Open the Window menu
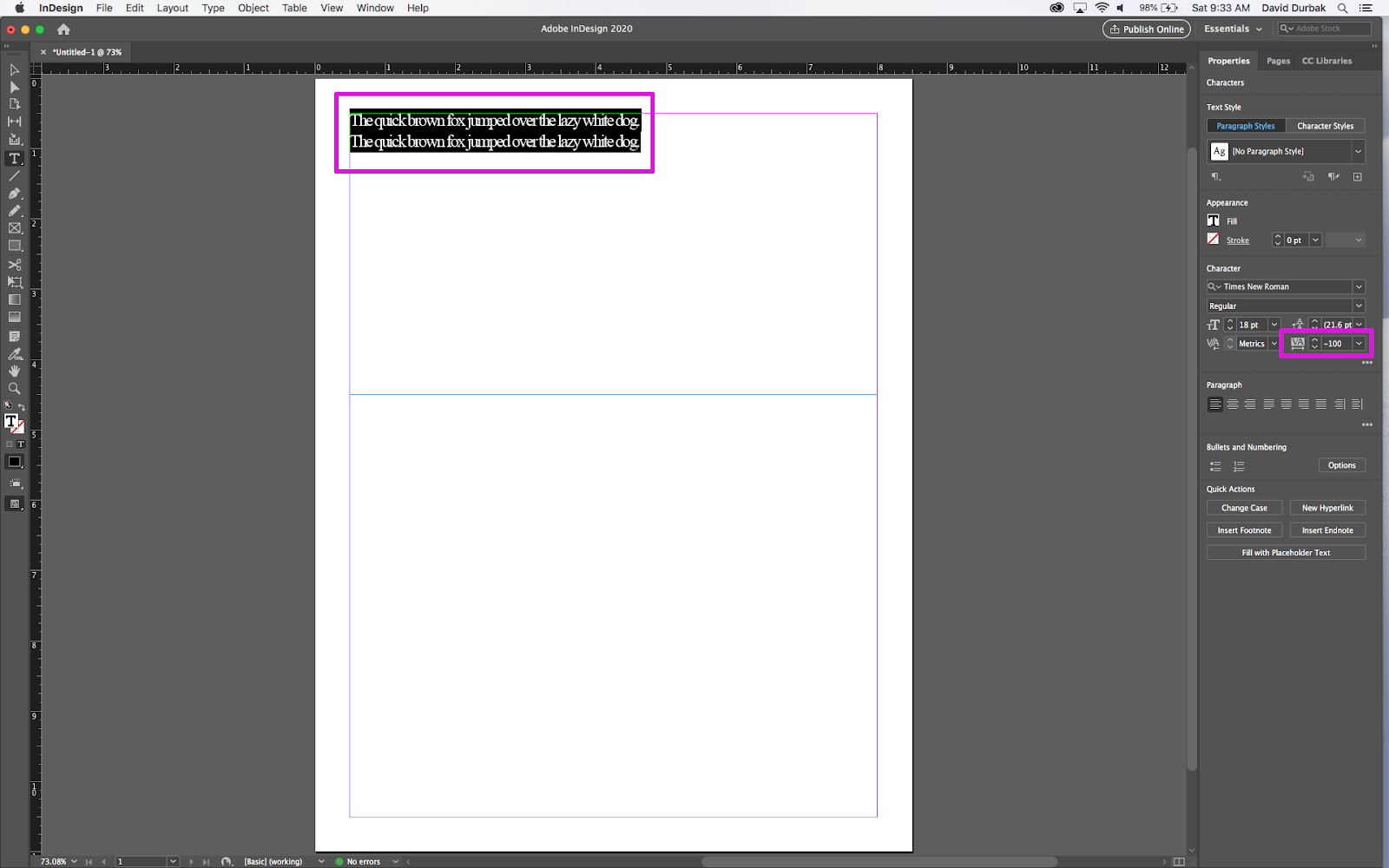The height and width of the screenshot is (868, 1389). tap(375, 8)
